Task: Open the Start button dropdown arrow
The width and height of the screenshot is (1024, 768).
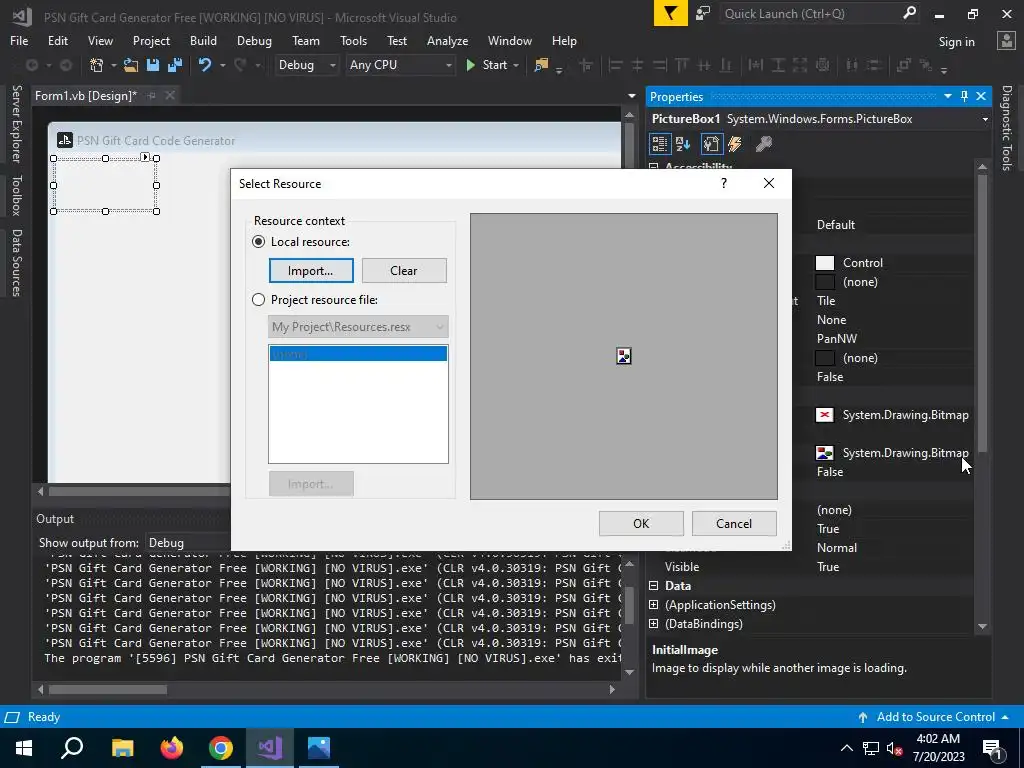Action: click(x=516, y=65)
